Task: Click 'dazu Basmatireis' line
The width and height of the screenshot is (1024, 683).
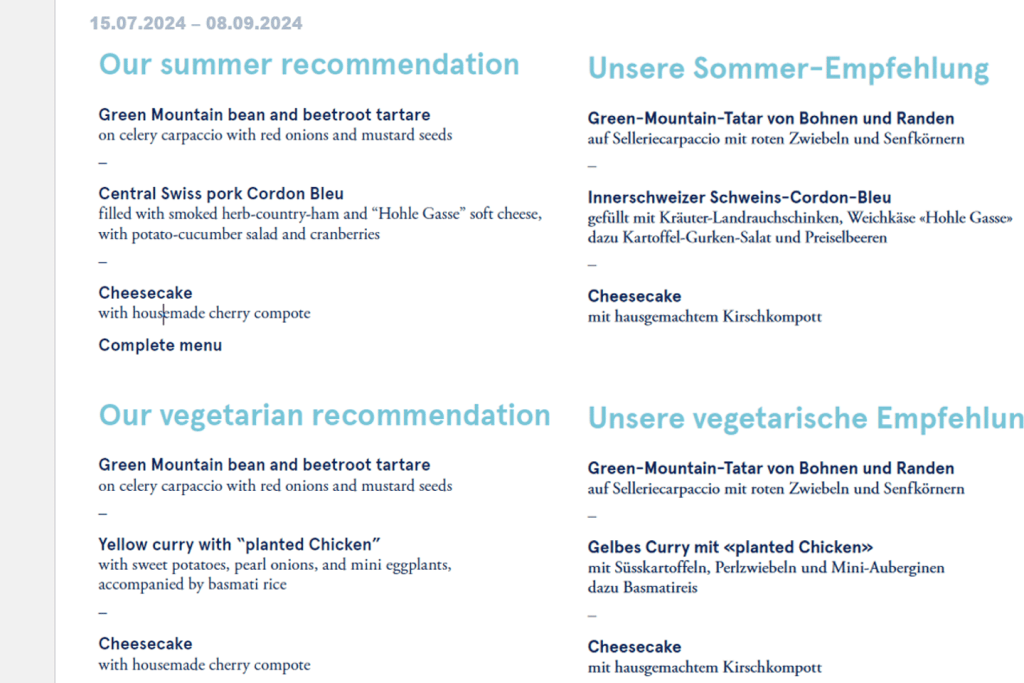Action: click(x=643, y=588)
